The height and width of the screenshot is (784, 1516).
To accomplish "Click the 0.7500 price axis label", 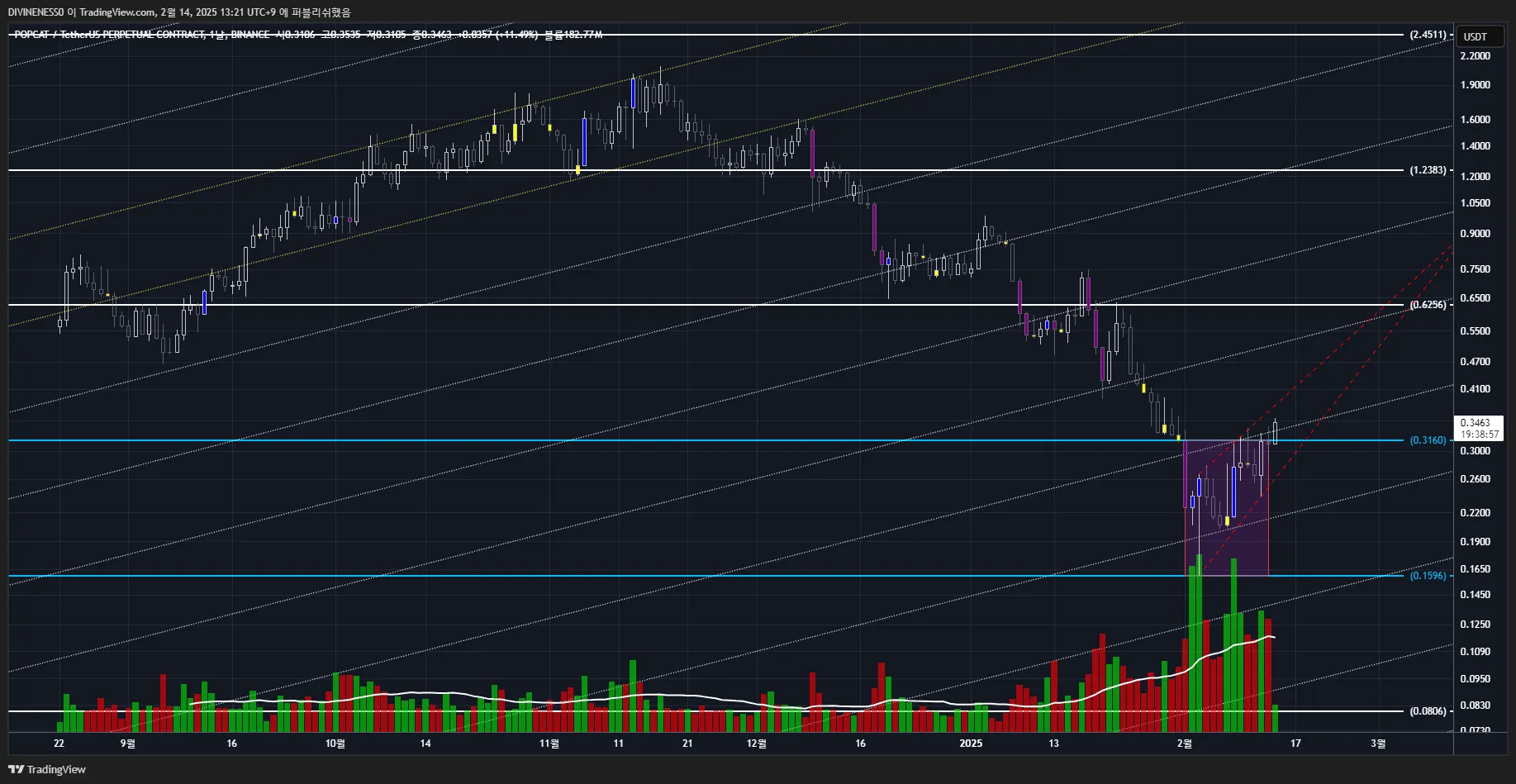I will click(1476, 269).
